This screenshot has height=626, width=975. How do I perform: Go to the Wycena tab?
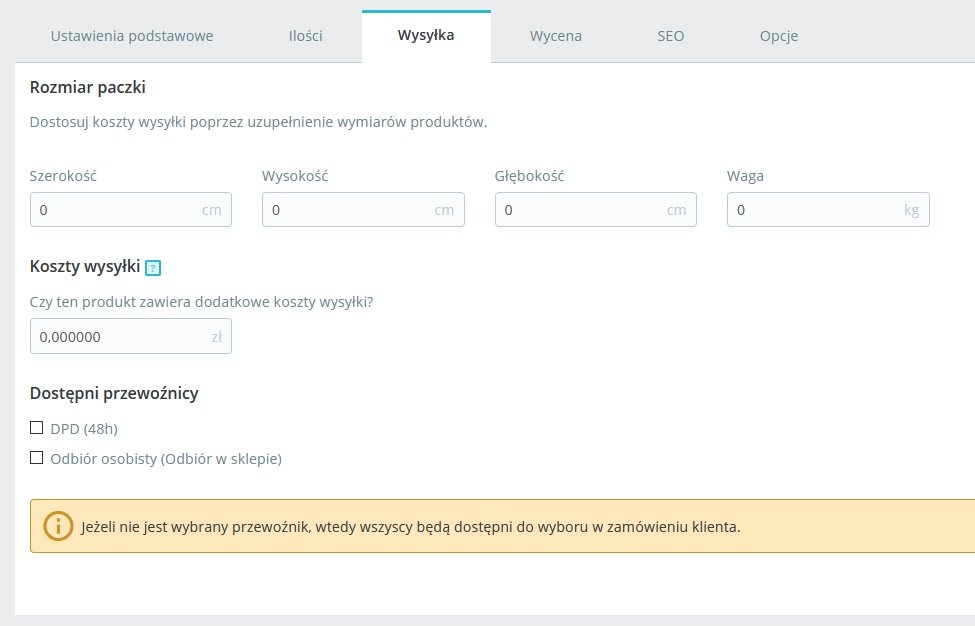pyautogui.click(x=556, y=36)
